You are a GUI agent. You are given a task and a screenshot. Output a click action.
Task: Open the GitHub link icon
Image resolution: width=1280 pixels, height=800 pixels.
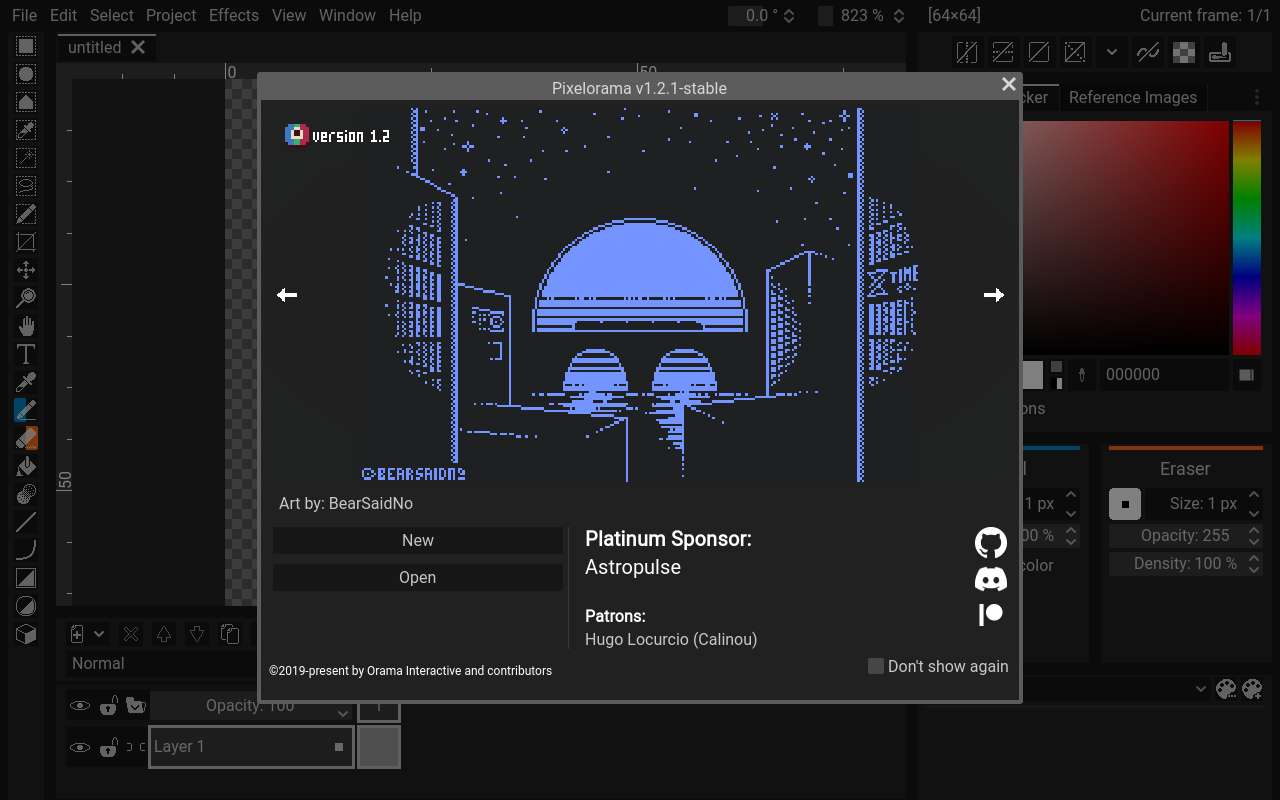click(990, 543)
